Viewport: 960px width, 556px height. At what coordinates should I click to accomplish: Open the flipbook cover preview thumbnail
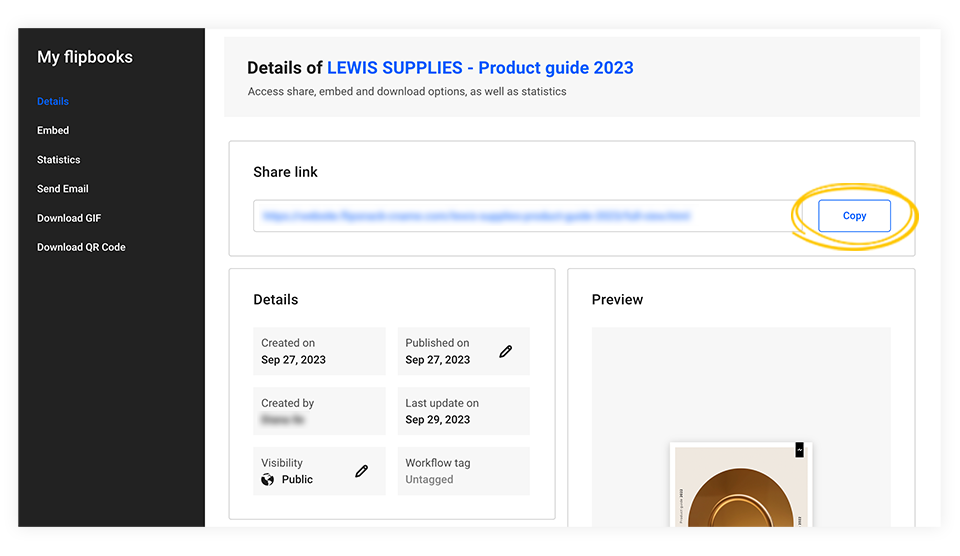(x=739, y=485)
